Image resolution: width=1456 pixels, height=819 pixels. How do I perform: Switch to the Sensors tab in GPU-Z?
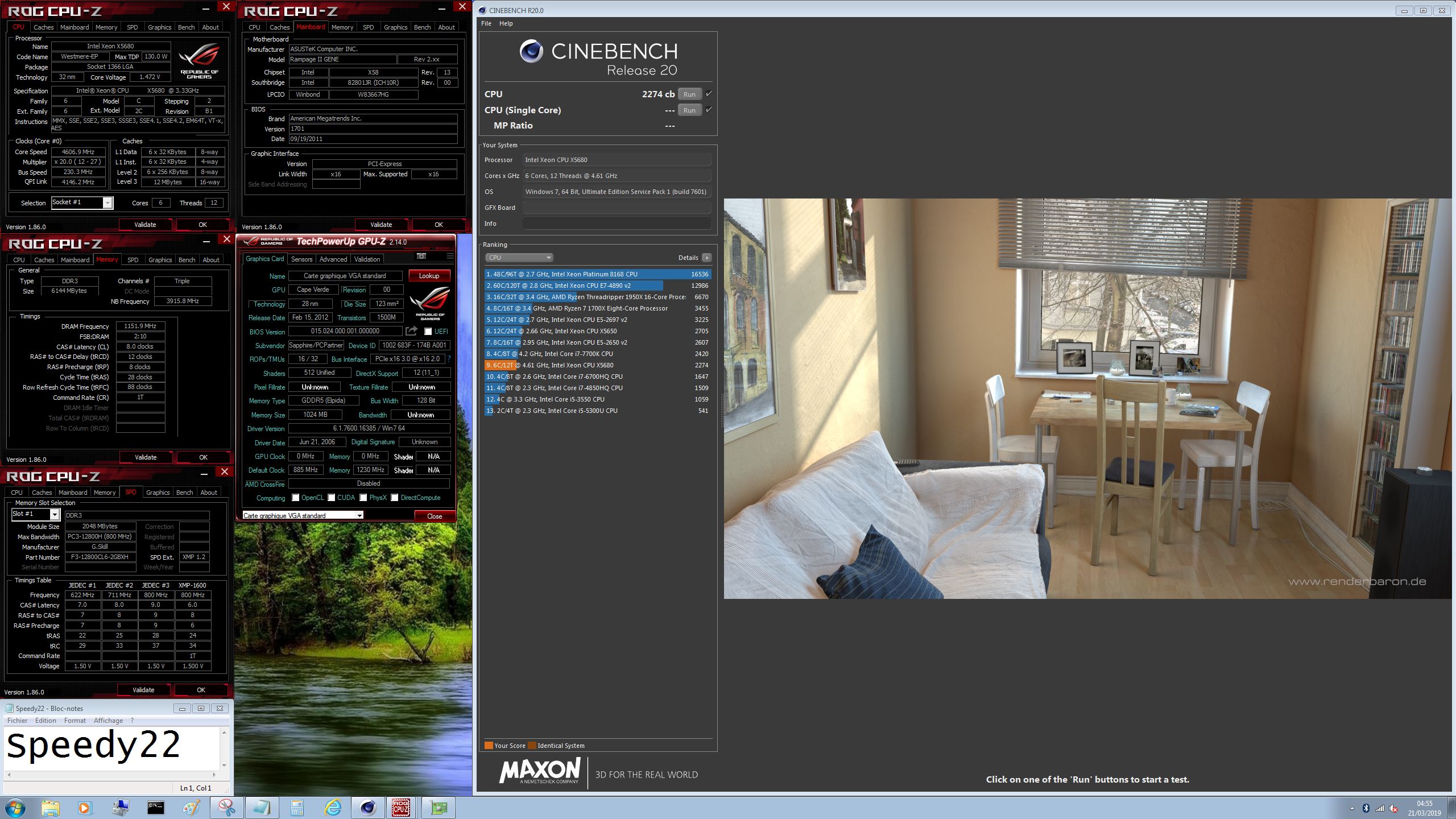pyautogui.click(x=301, y=259)
